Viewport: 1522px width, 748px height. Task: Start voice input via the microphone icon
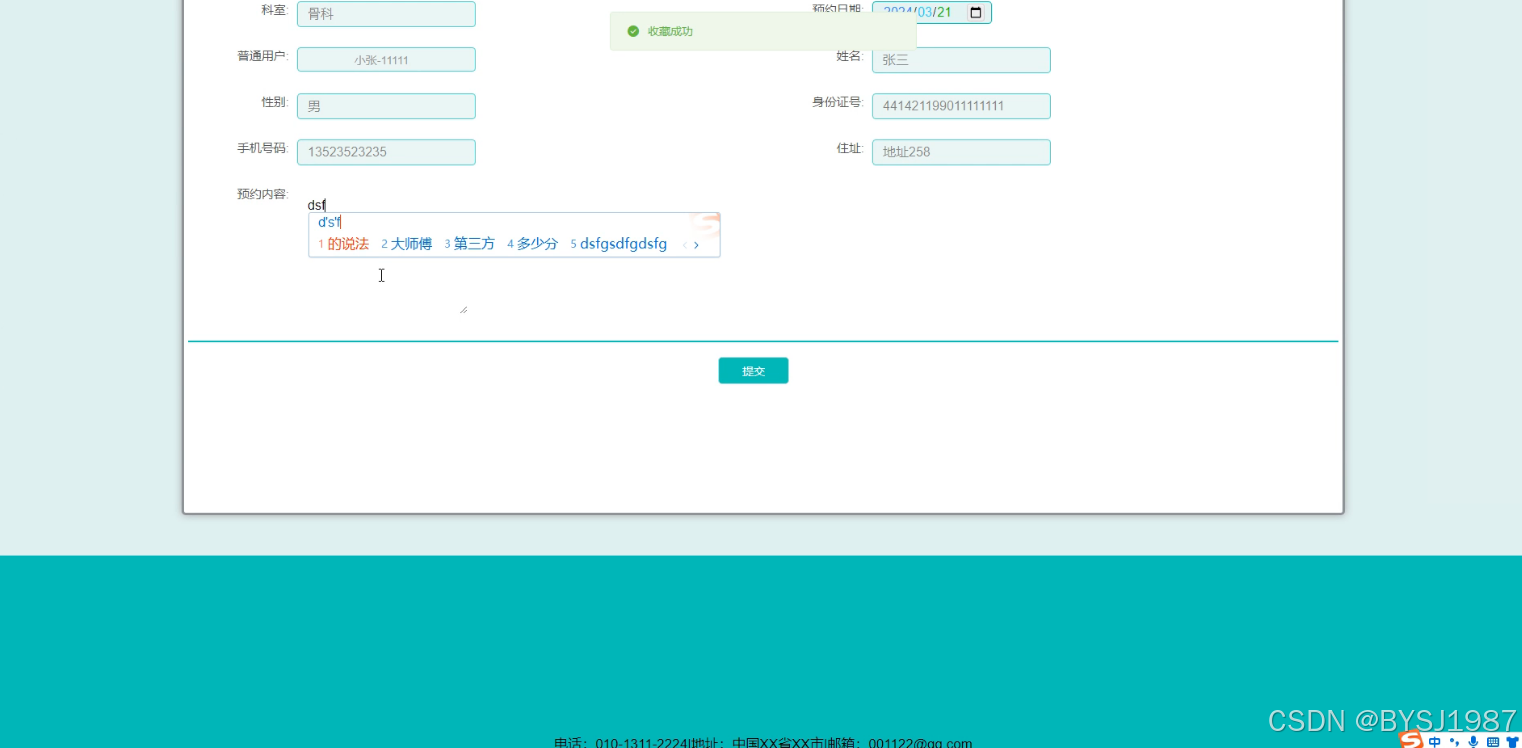(1473, 742)
